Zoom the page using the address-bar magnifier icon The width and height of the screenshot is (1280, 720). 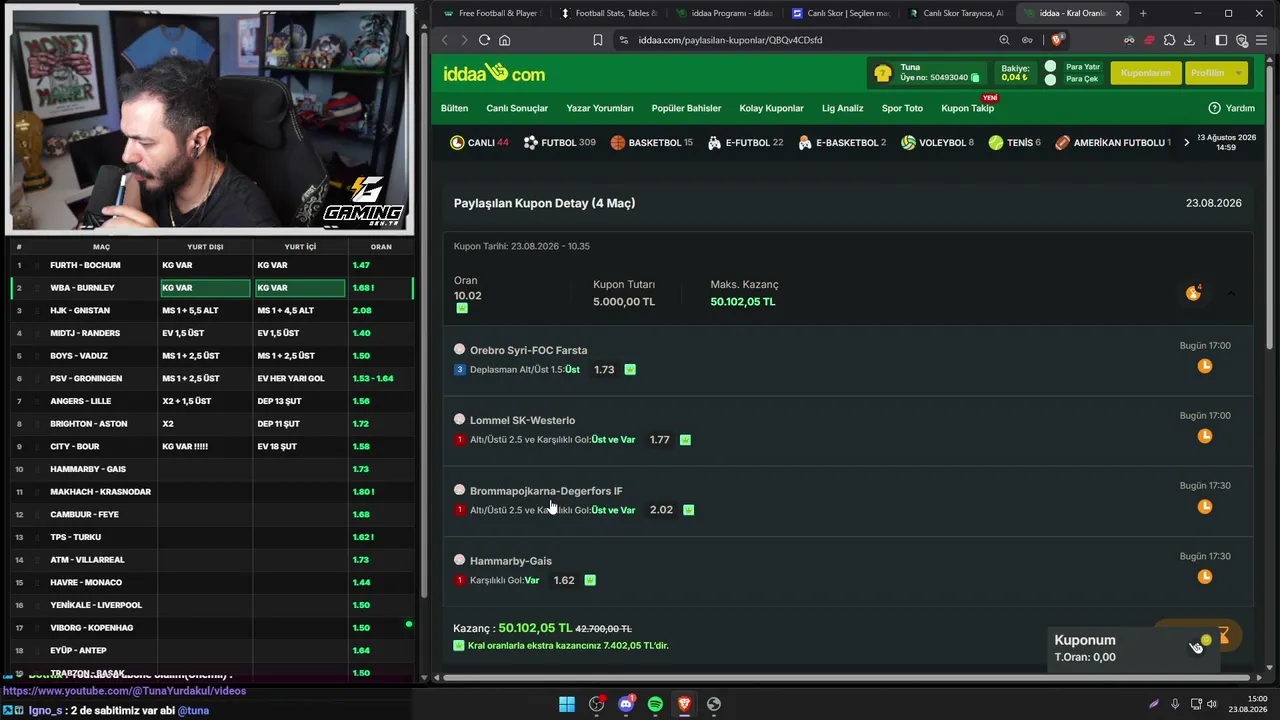coord(1004,40)
